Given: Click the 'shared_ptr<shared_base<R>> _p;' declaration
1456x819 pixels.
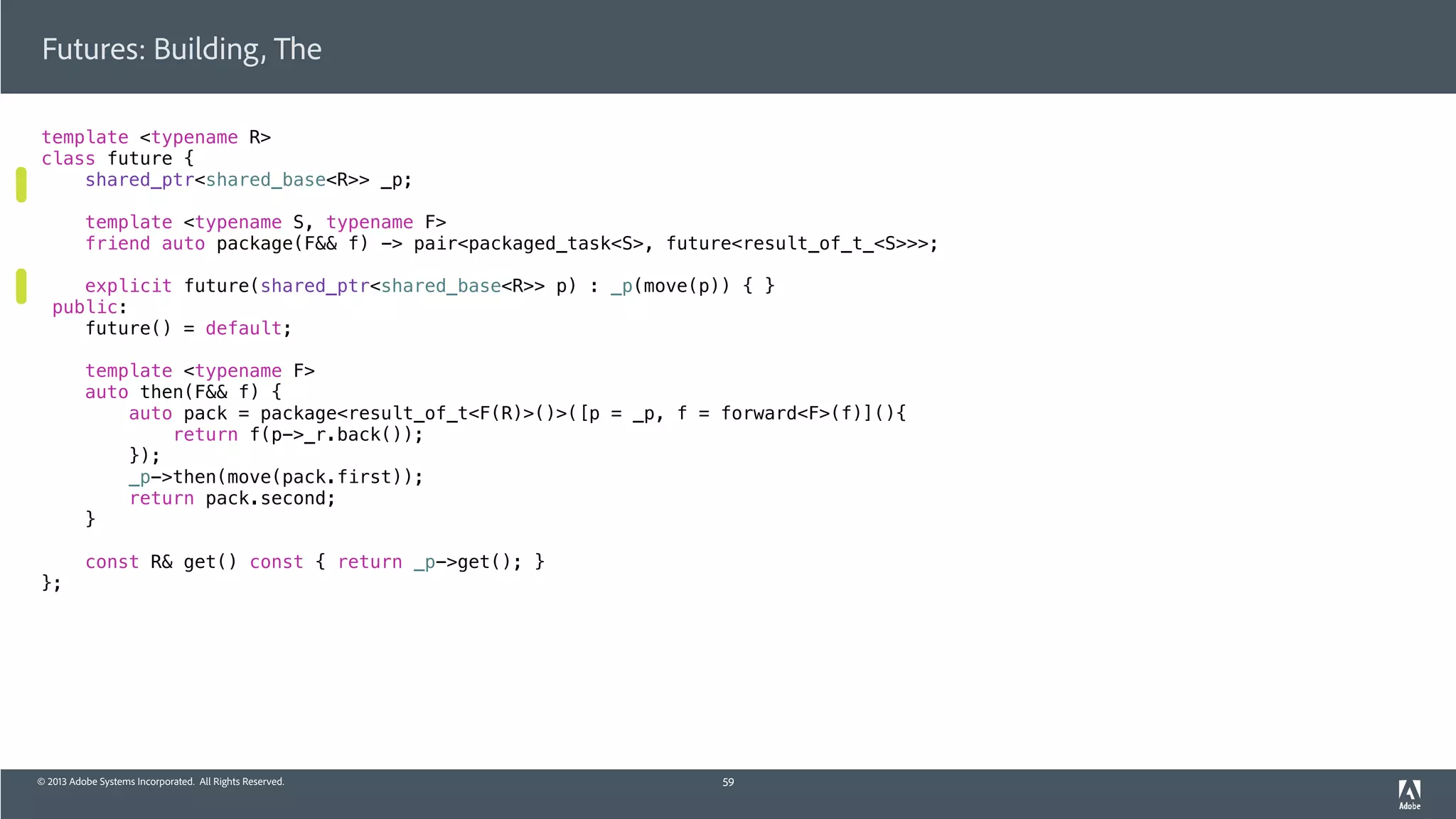Looking at the screenshot, I should click(248, 180).
